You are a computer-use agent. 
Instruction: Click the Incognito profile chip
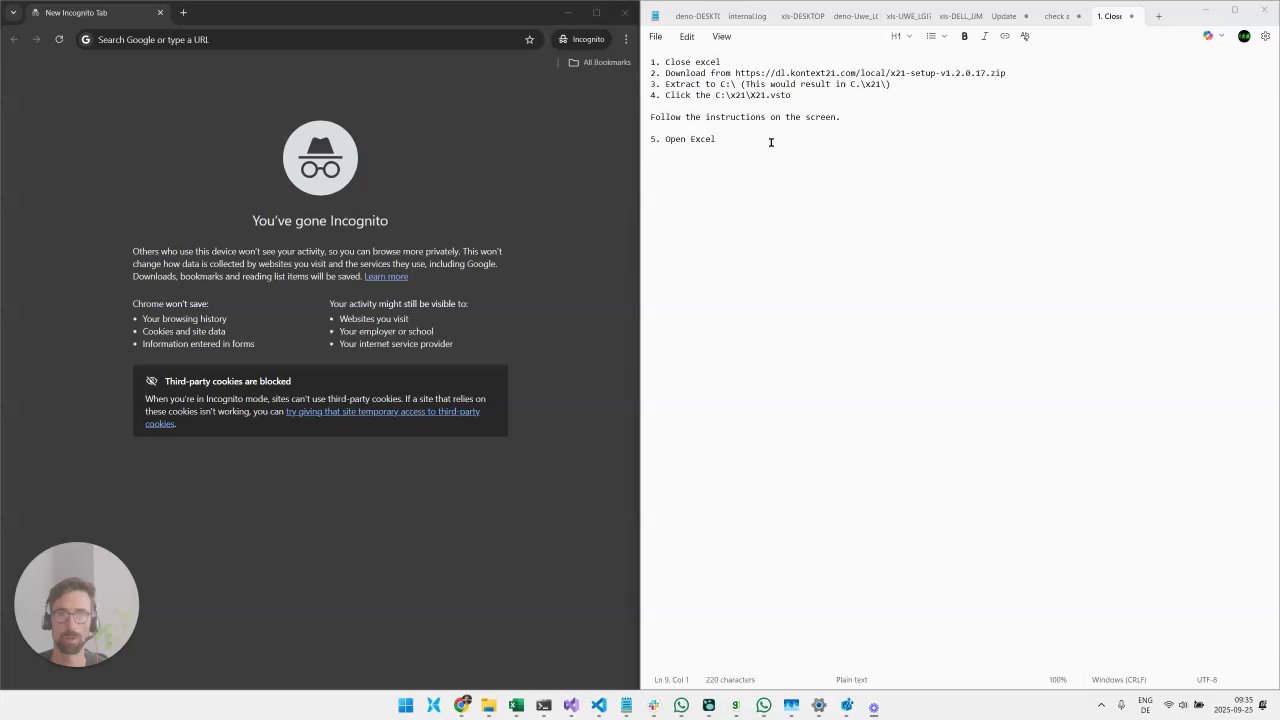581,39
